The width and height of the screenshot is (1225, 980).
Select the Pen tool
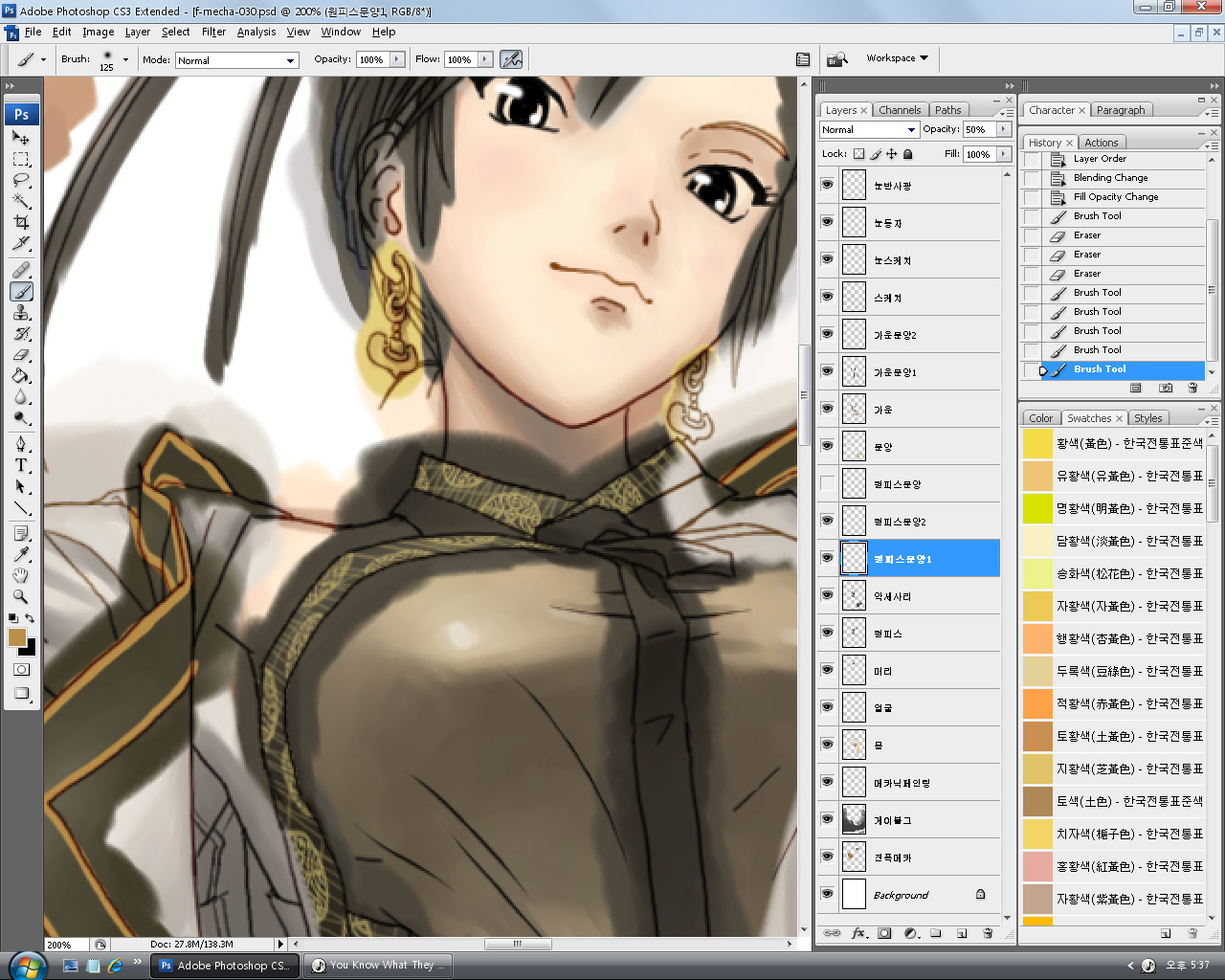coord(21,444)
